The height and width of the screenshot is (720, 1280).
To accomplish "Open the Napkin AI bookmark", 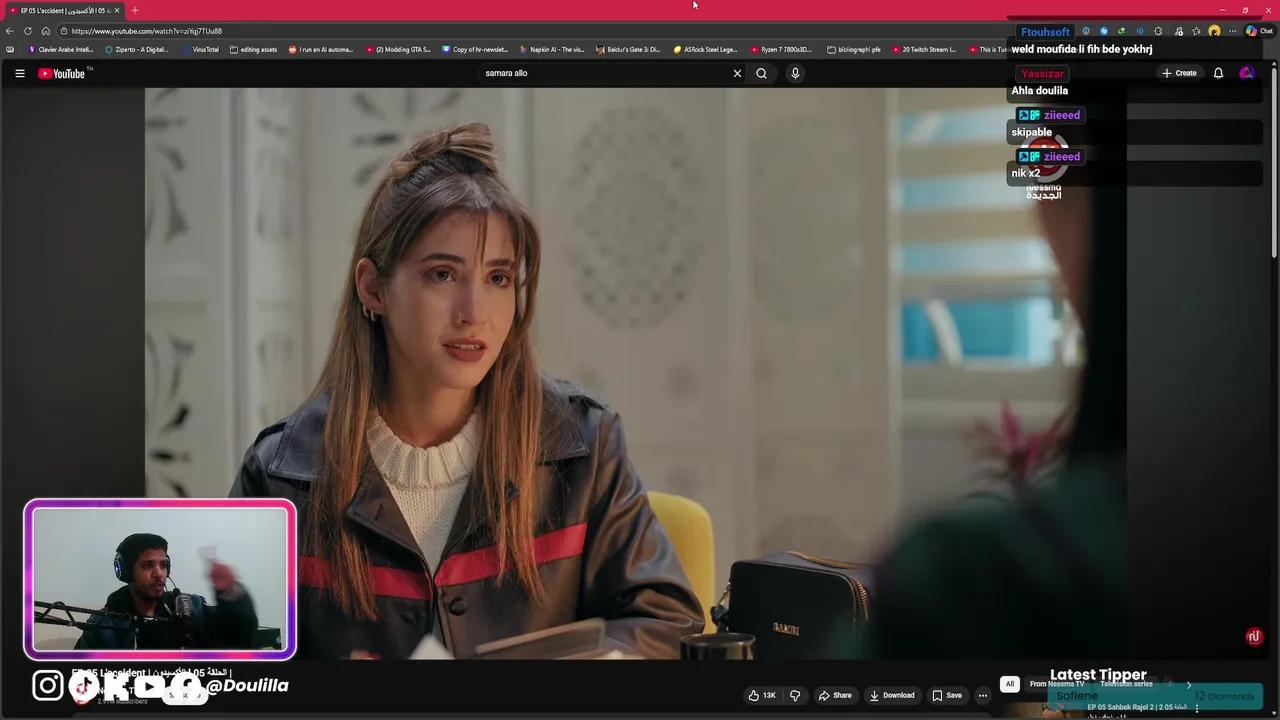I will coord(552,49).
